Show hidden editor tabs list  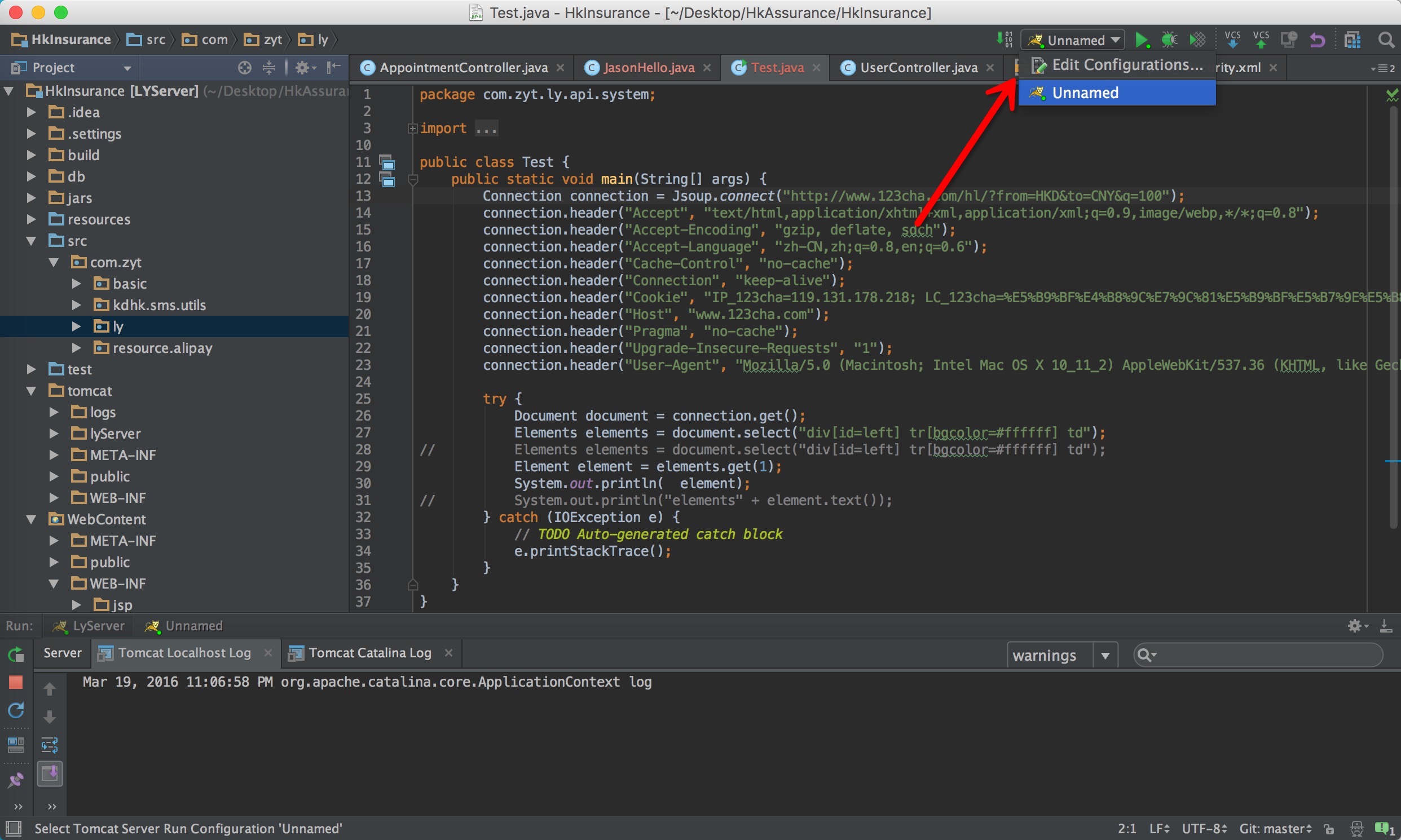1382,68
